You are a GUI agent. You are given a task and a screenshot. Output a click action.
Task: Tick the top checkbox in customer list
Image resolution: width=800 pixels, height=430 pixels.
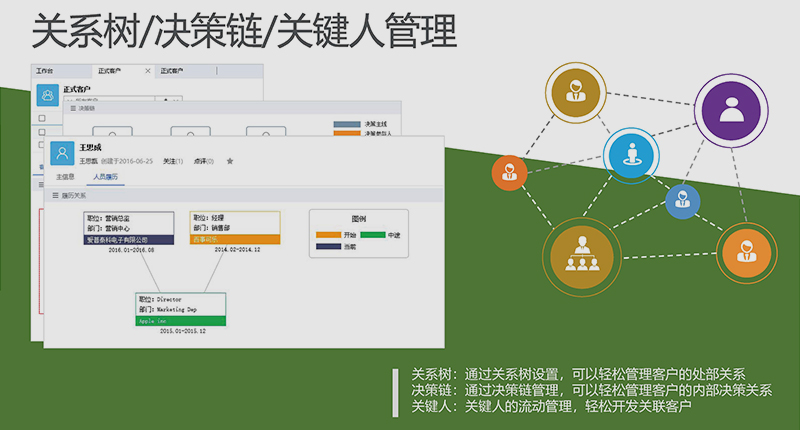[x=41, y=118]
